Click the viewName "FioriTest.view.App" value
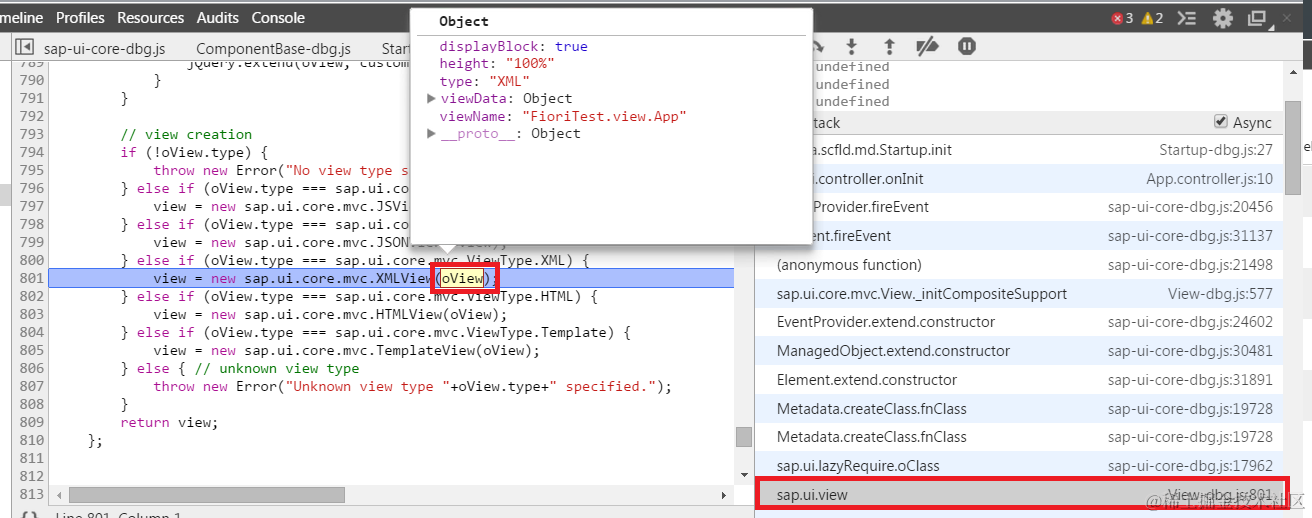The width and height of the screenshot is (1312, 518). pos(605,116)
